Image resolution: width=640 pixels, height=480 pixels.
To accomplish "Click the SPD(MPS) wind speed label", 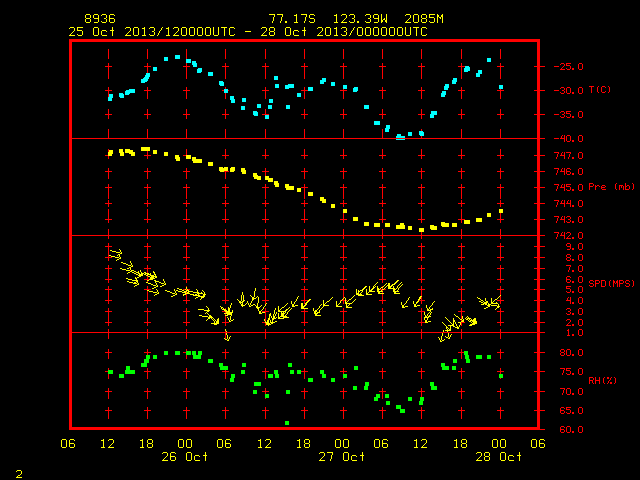I will 611,283.
